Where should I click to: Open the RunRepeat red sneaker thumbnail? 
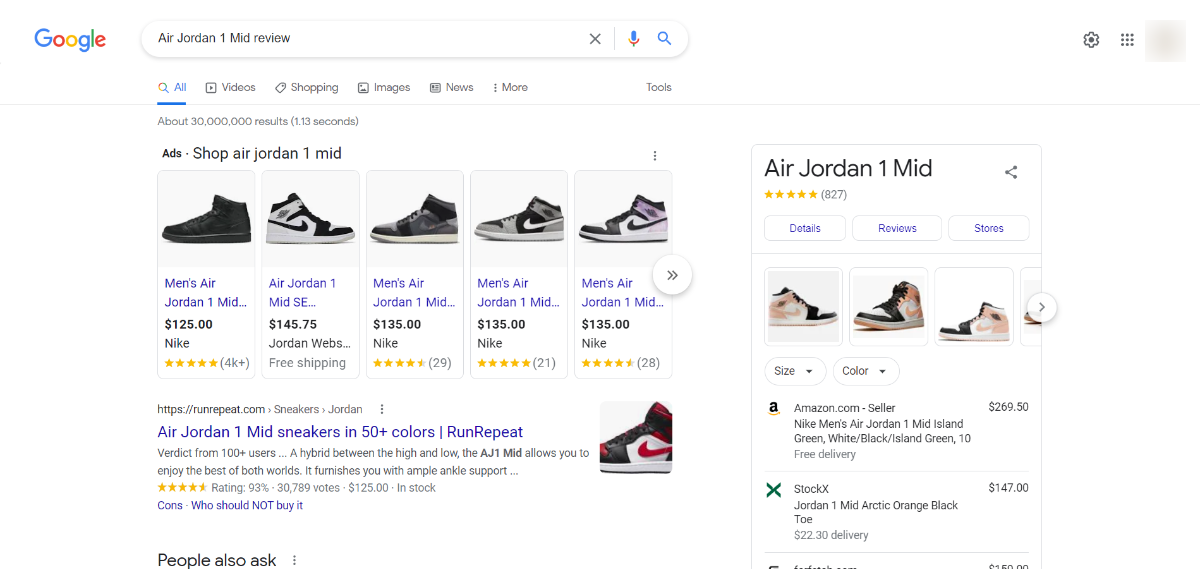(x=636, y=437)
